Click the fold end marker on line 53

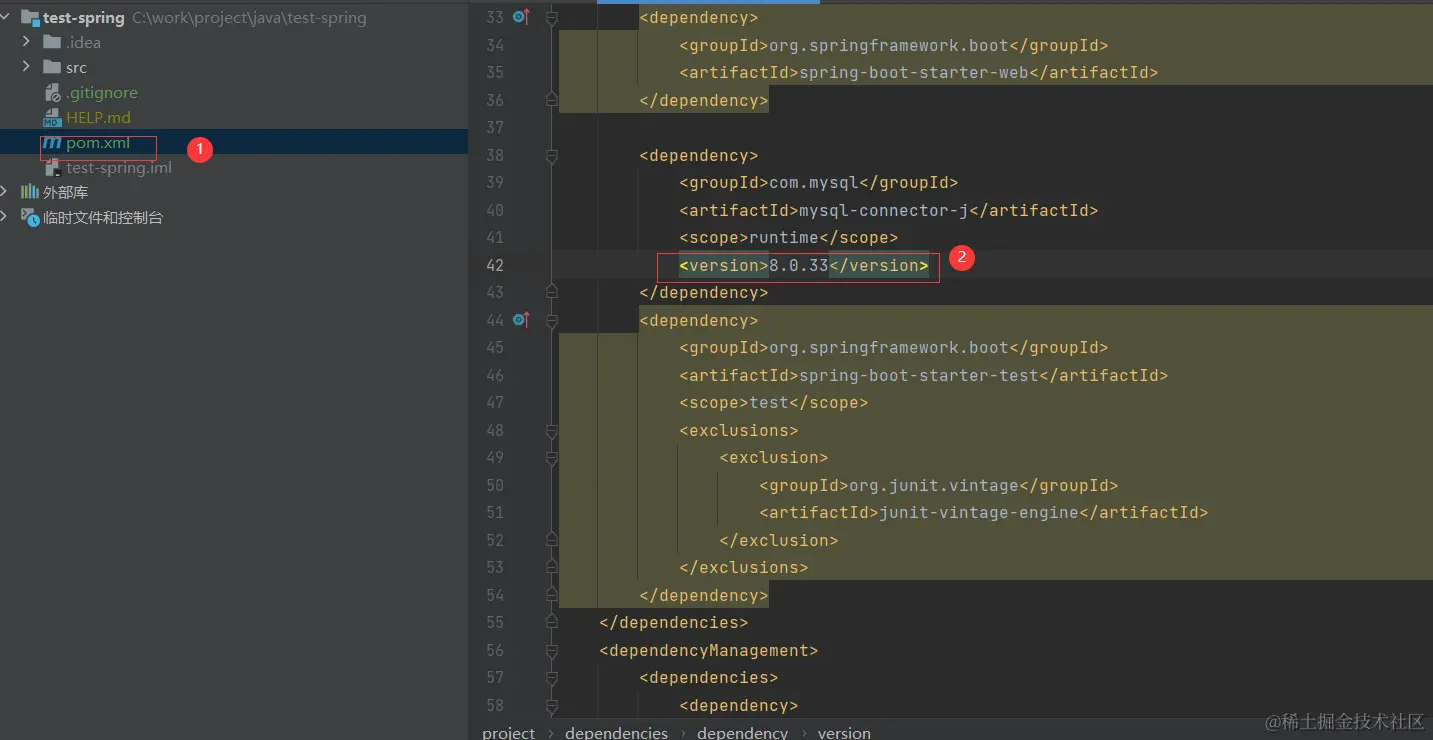click(x=551, y=567)
